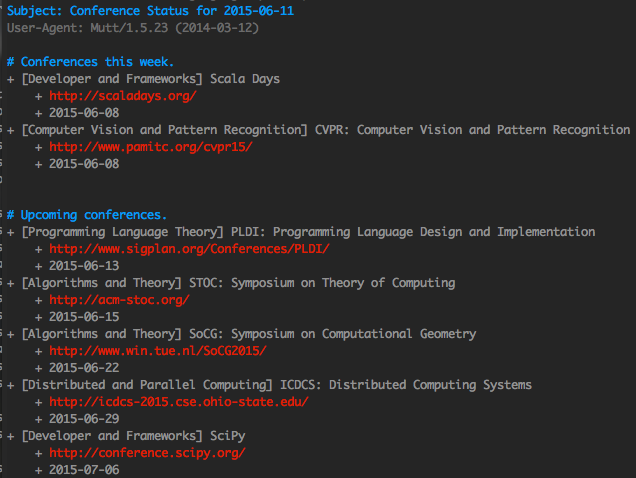Screen dimensions: 636x478
Task: Click the date 2015-06-08 under Scala Days
Action: [x=84, y=113]
